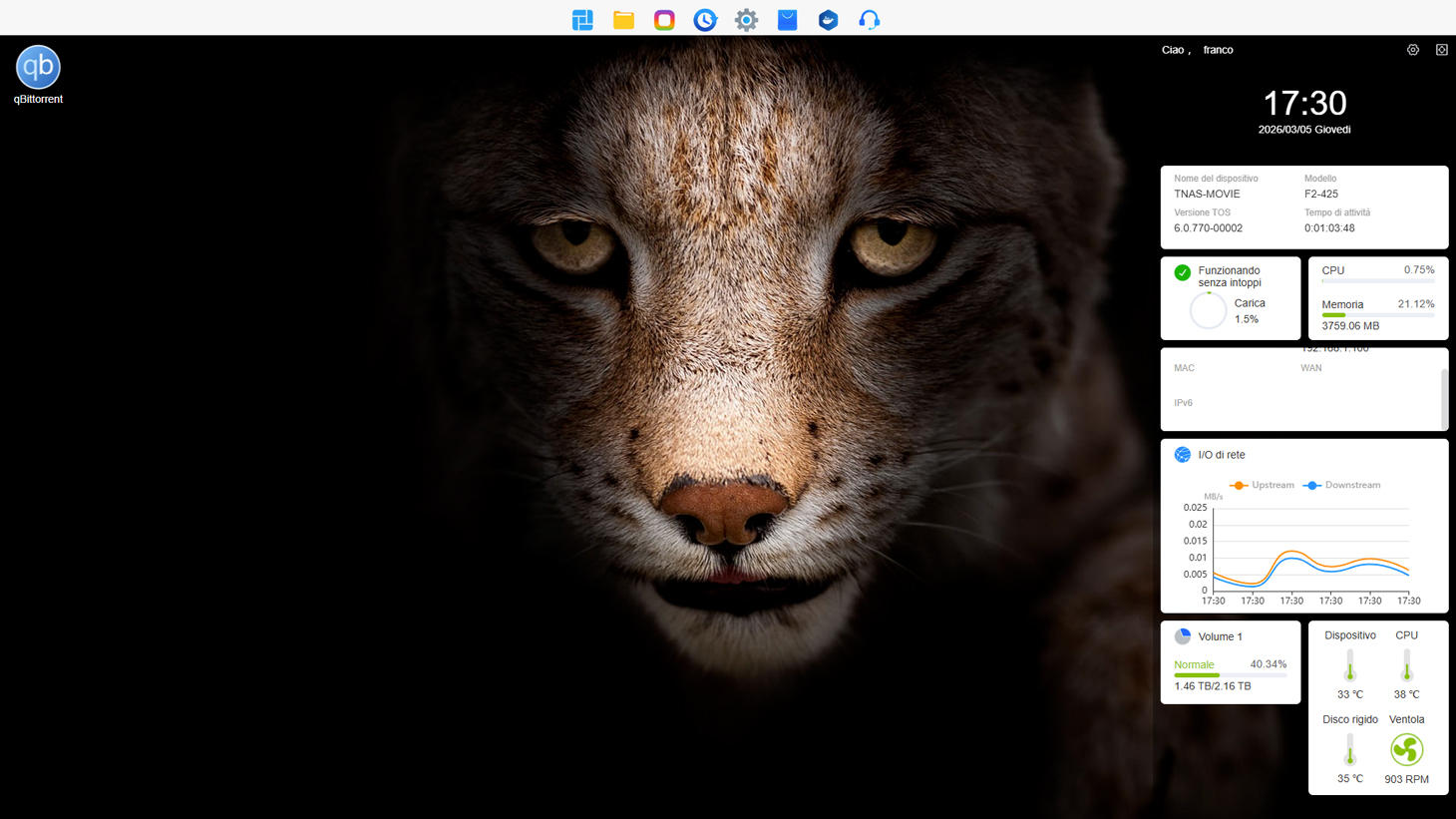Open the Control Panel gear icon

(x=746, y=20)
